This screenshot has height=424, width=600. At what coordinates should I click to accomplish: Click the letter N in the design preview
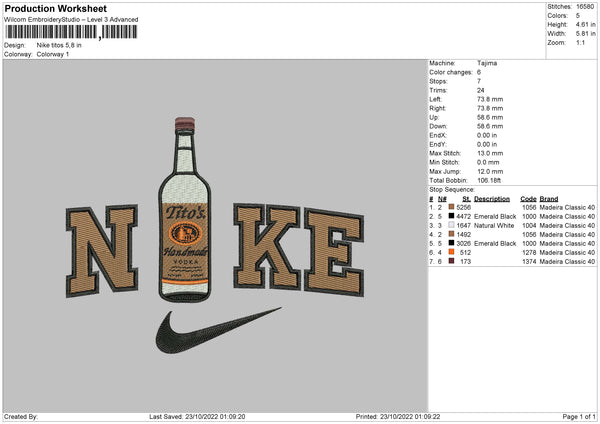[101, 251]
